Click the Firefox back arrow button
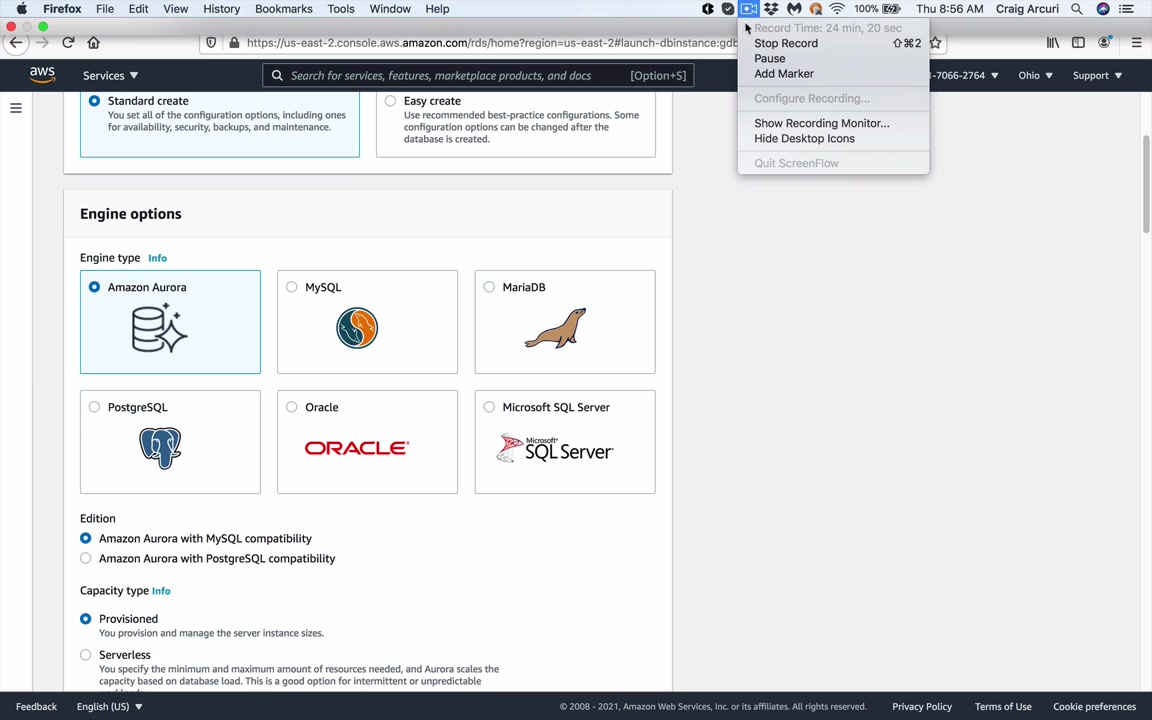Viewport: 1152px width, 720px height. (x=16, y=43)
